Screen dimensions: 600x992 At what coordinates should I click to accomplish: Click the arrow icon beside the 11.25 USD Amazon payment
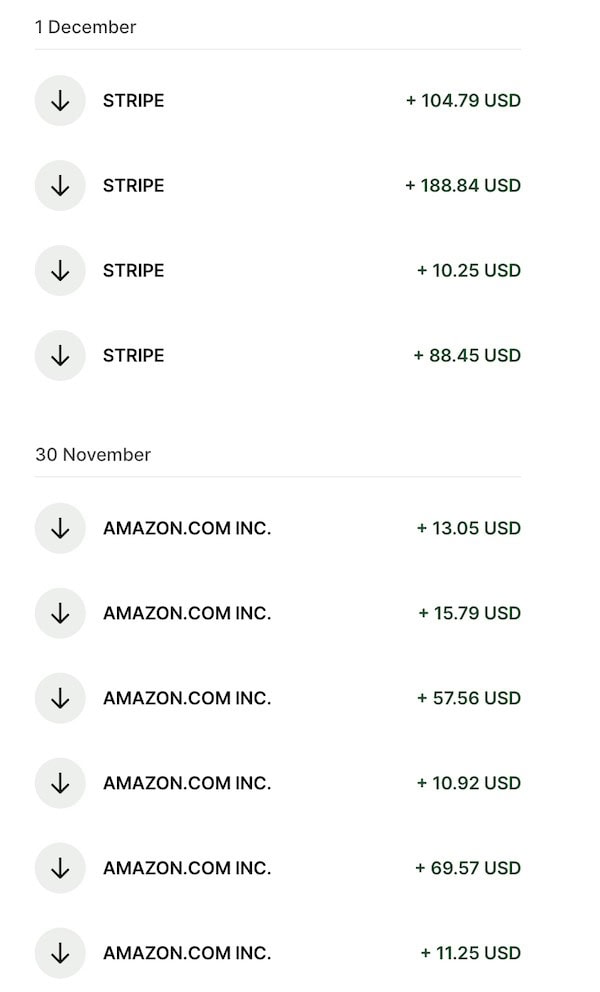coord(60,953)
